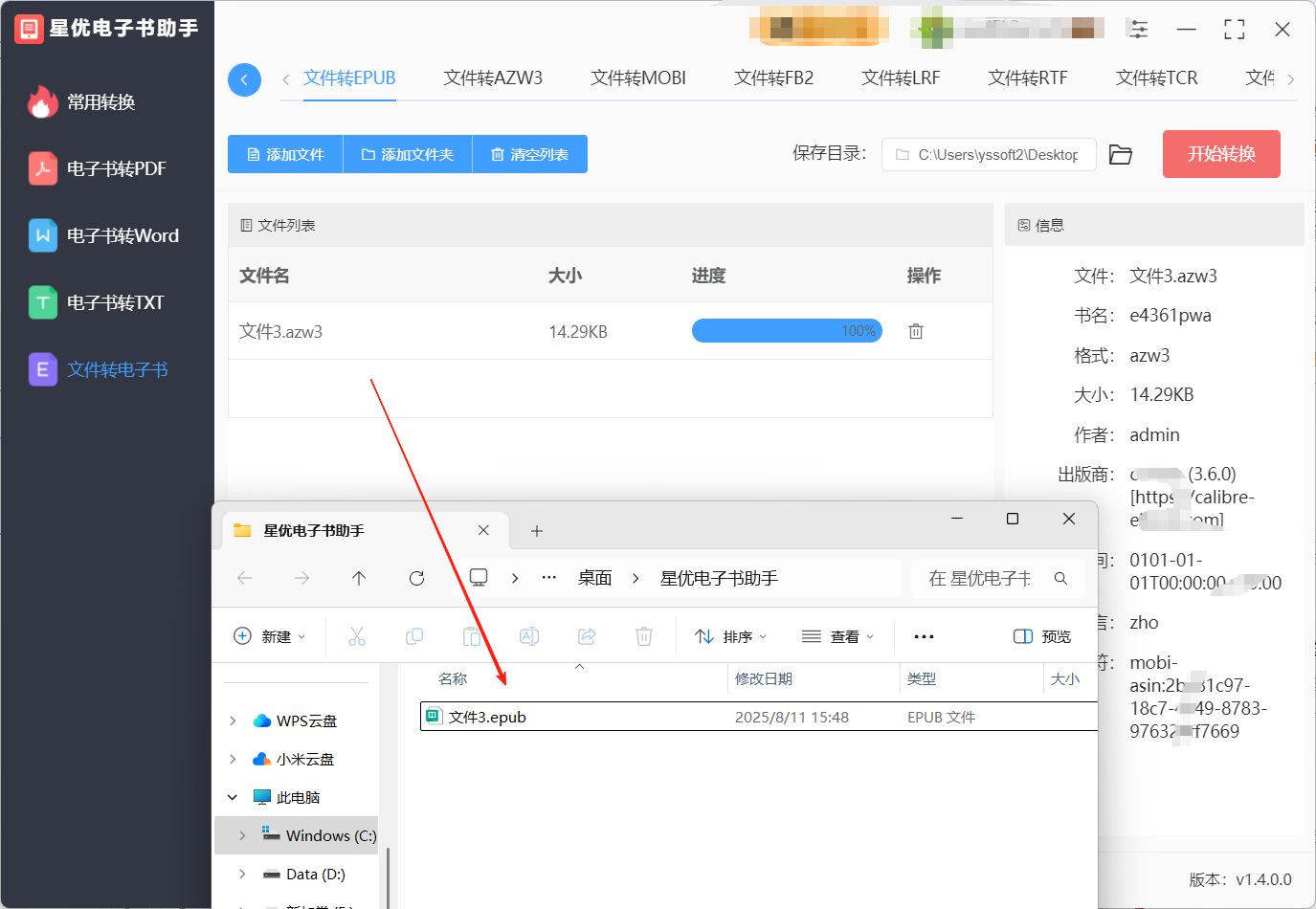Refresh the Explorer folder
Image resolution: width=1316 pixels, height=909 pixels.
tap(416, 578)
